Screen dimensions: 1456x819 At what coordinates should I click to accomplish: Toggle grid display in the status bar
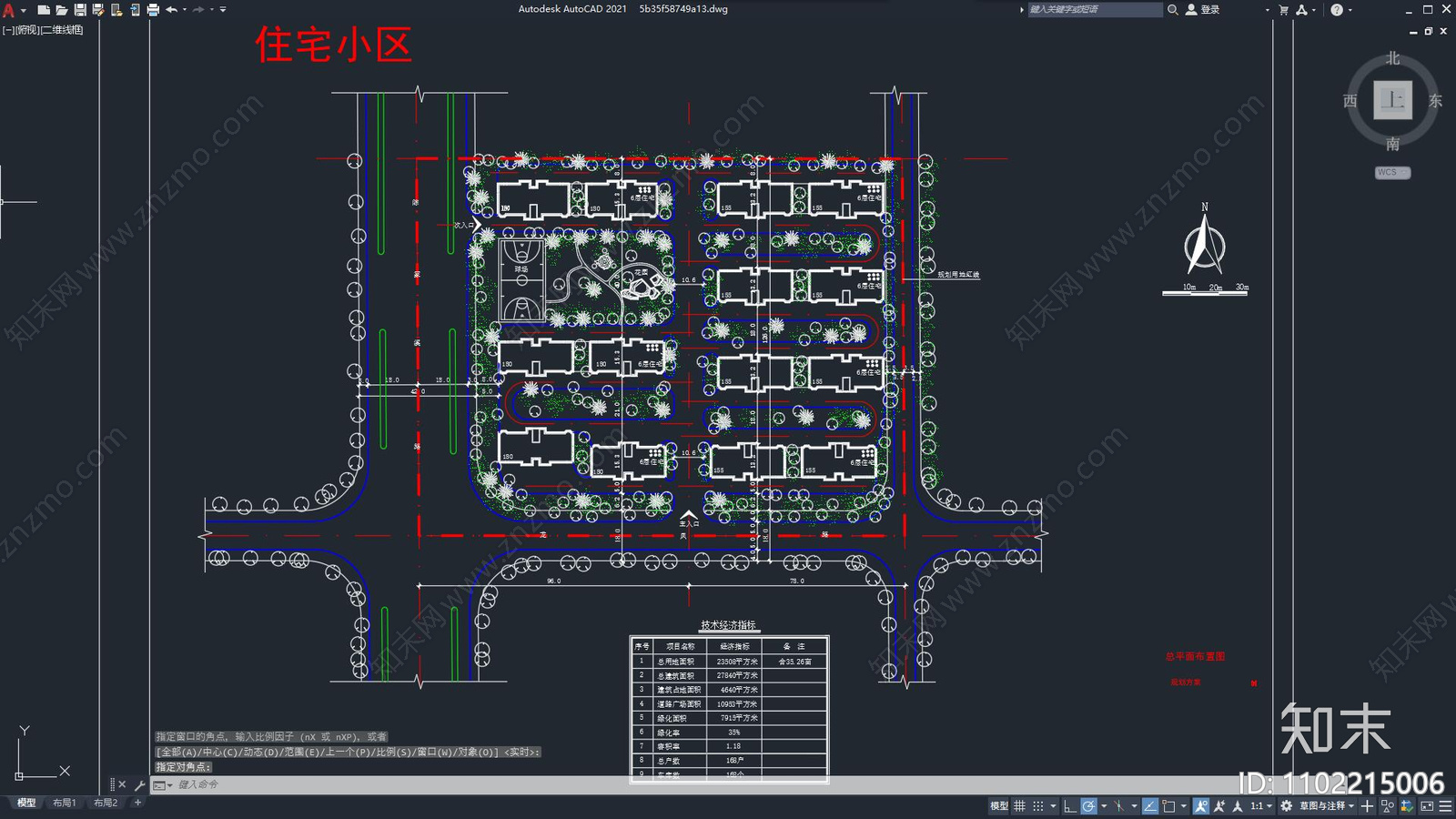click(1019, 807)
